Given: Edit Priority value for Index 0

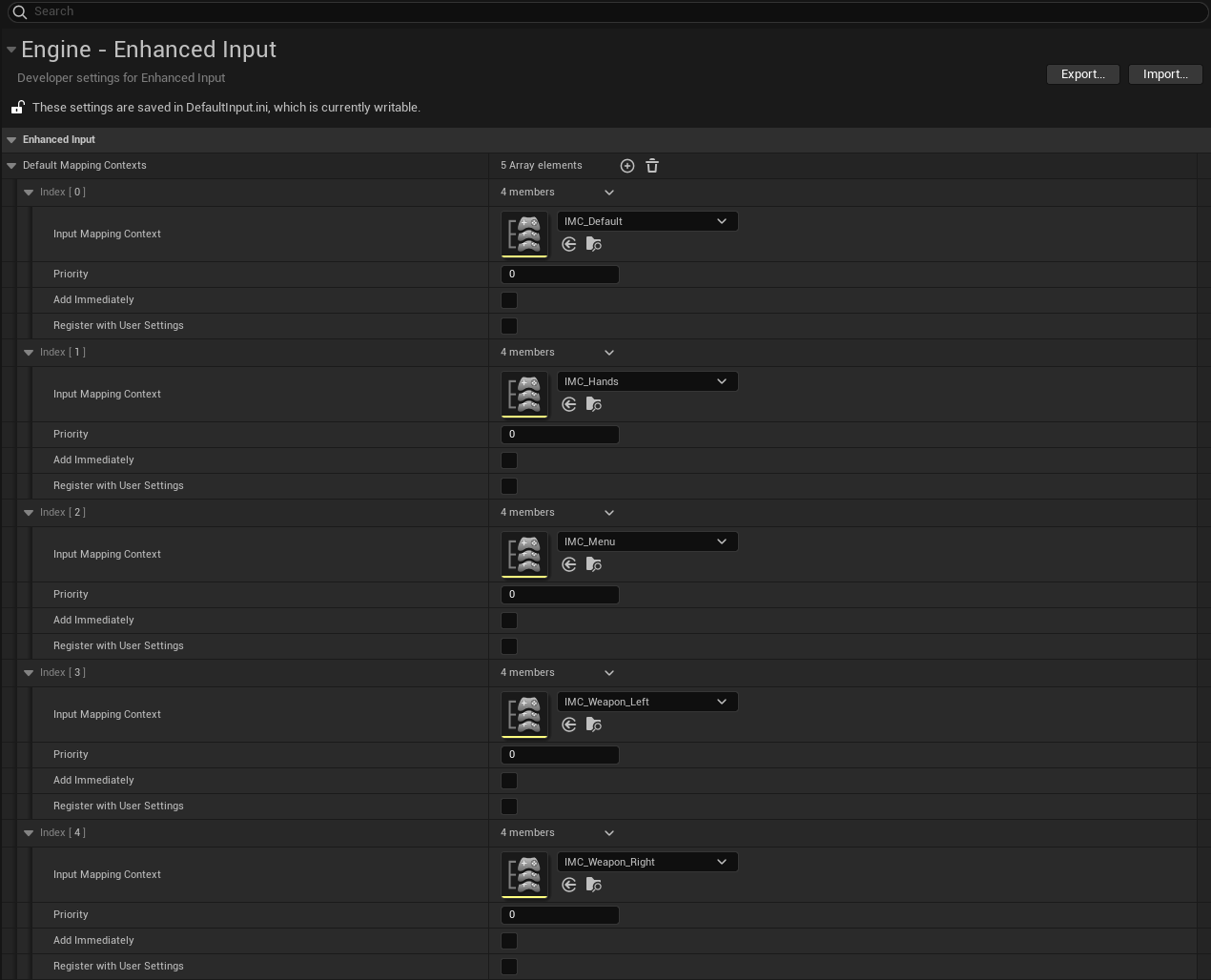Looking at the screenshot, I should tap(560, 275).
